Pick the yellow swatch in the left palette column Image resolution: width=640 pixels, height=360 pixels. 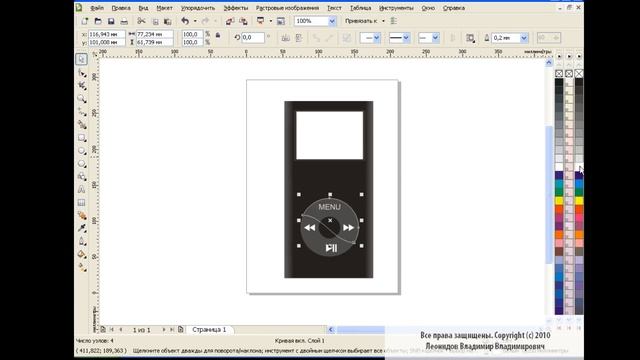(559, 201)
